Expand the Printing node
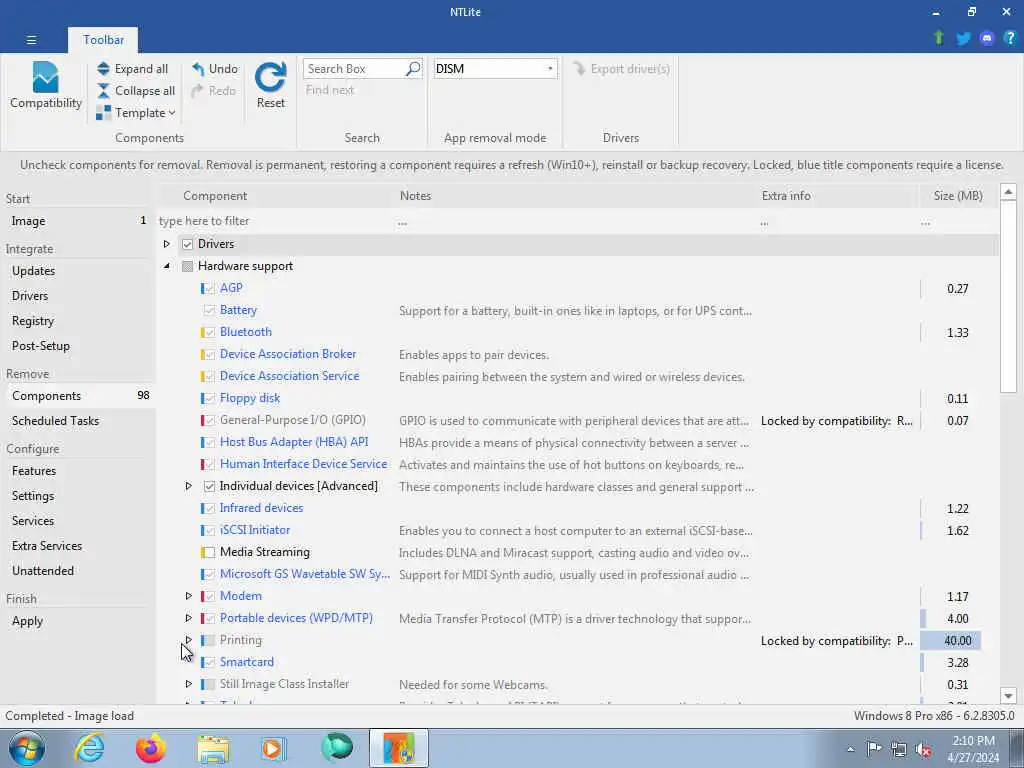This screenshot has height=768, width=1024. (x=188, y=639)
